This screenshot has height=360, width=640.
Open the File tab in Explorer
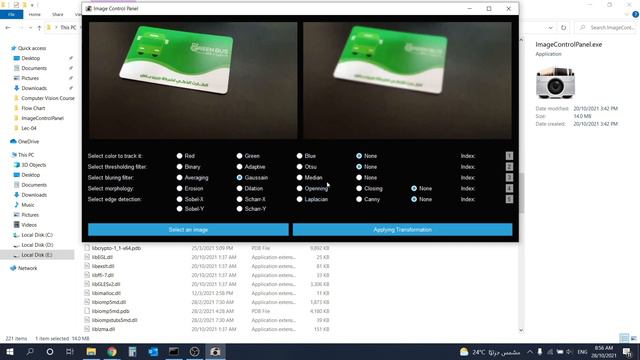pyautogui.click(x=11, y=14)
